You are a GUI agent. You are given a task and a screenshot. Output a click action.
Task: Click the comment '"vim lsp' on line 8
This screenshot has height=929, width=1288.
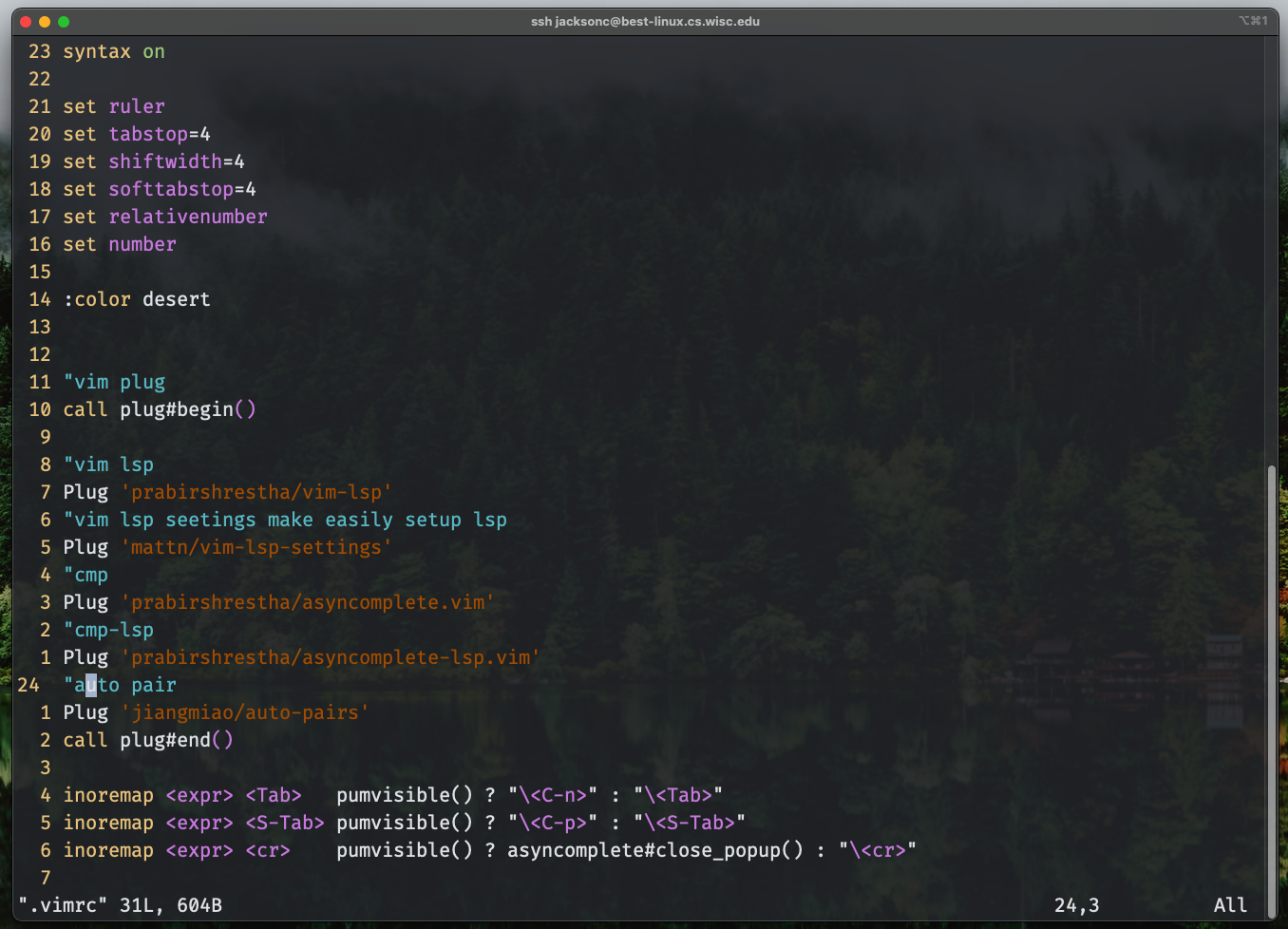pyautogui.click(x=108, y=464)
